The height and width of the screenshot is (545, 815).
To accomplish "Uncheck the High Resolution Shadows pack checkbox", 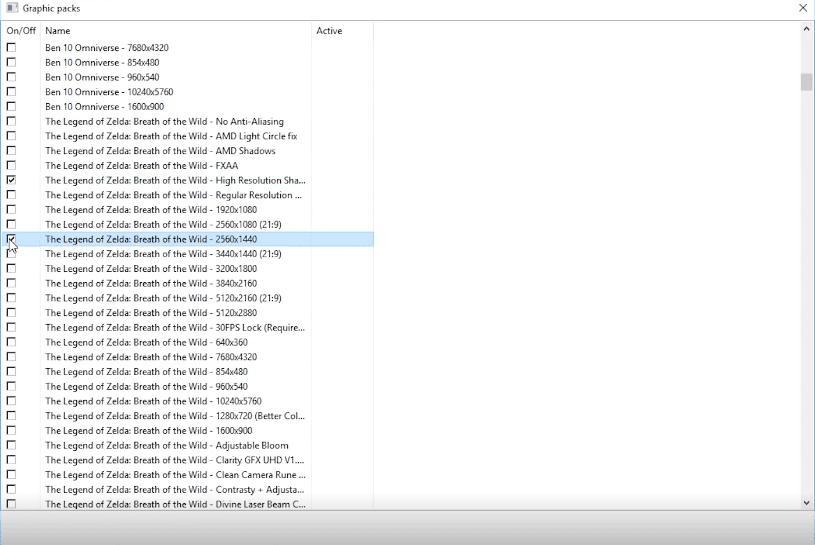I will click(x=11, y=180).
